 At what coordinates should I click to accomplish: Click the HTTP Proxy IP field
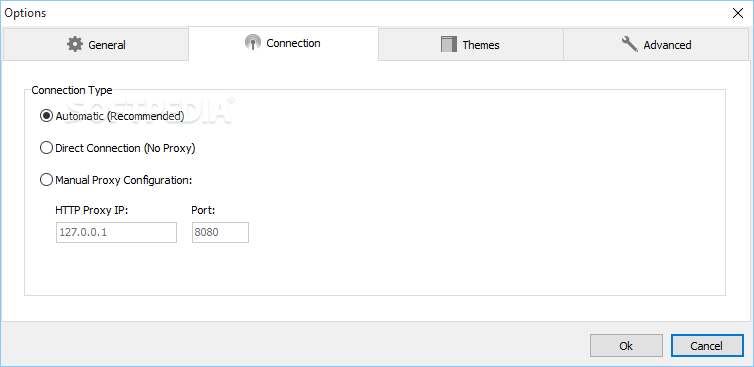(x=116, y=232)
